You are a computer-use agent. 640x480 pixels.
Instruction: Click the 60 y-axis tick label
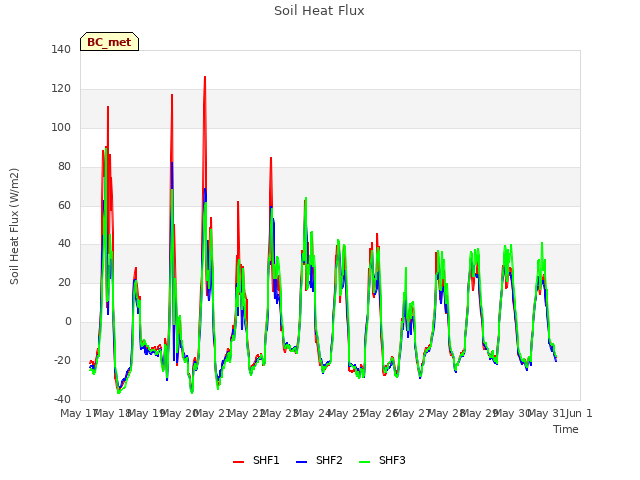pos(64,205)
